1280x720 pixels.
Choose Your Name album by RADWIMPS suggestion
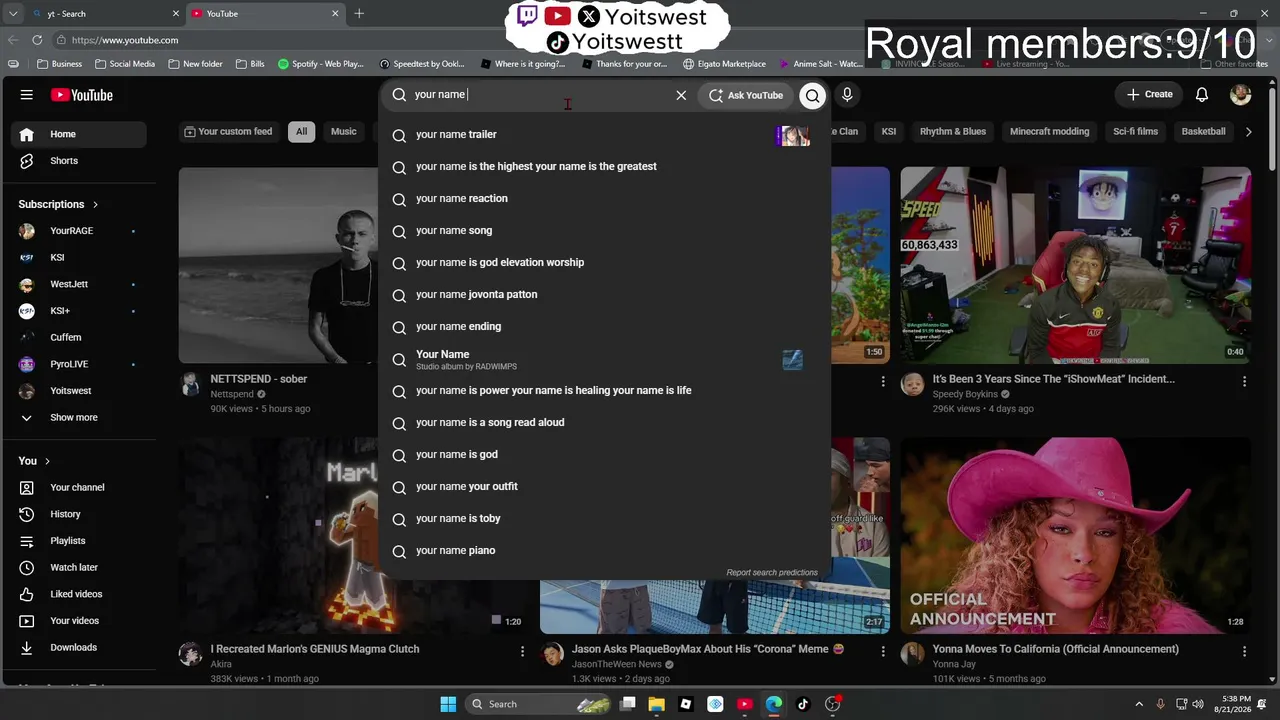tap(604, 359)
